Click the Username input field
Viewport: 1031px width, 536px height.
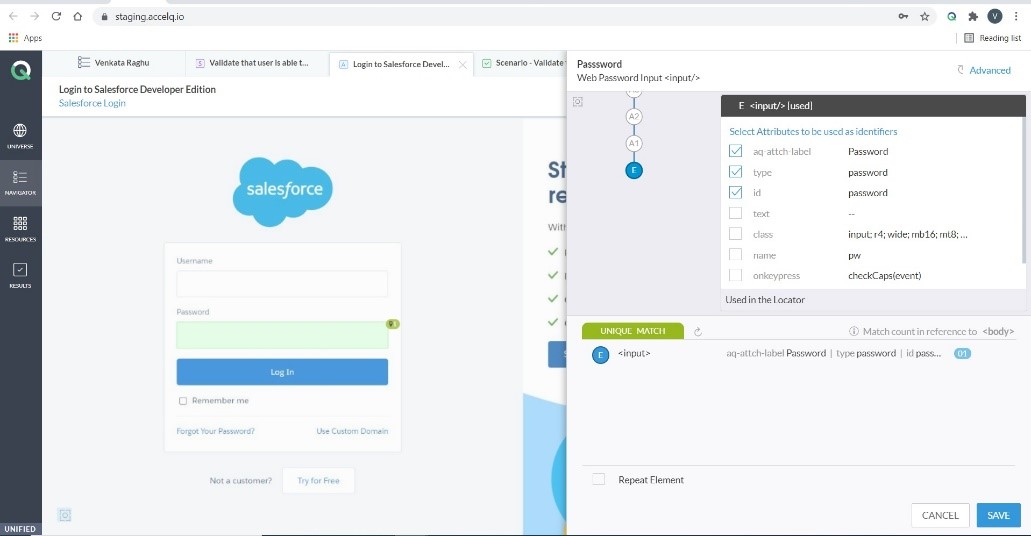point(282,283)
